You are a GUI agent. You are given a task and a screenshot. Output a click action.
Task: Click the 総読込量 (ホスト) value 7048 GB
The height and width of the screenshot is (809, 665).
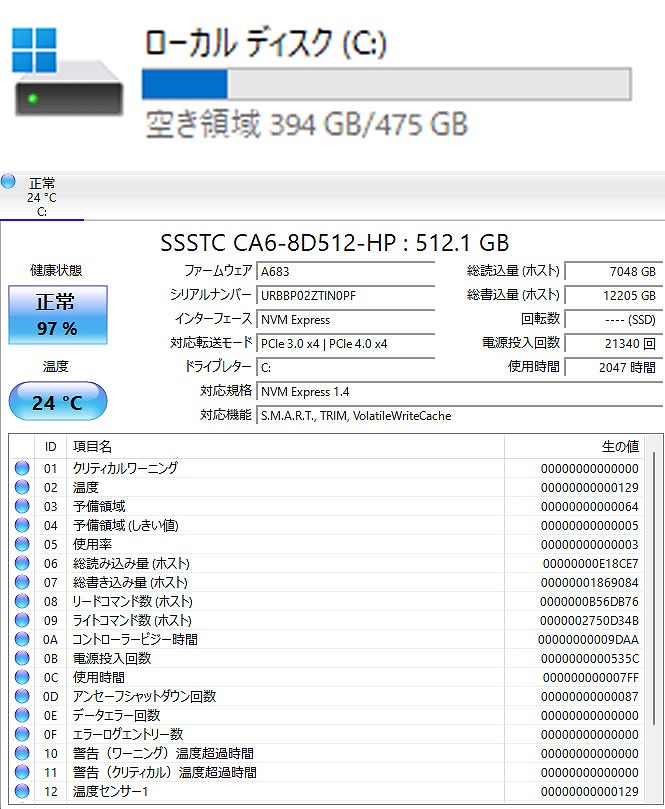[612, 271]
